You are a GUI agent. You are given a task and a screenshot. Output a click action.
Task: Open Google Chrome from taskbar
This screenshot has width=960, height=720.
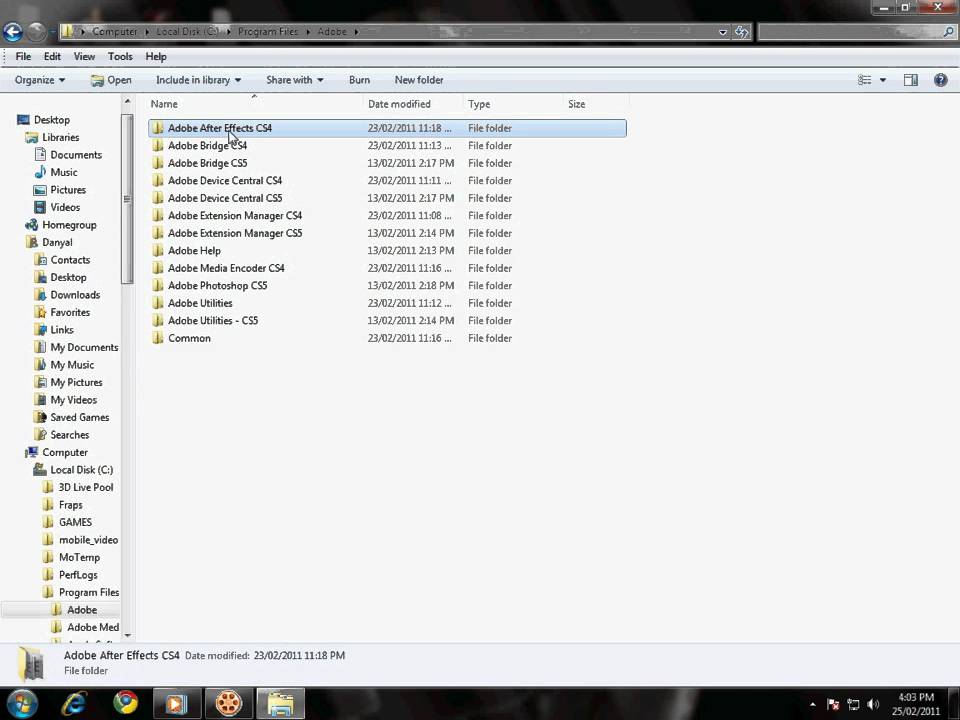tap(125, 703)
